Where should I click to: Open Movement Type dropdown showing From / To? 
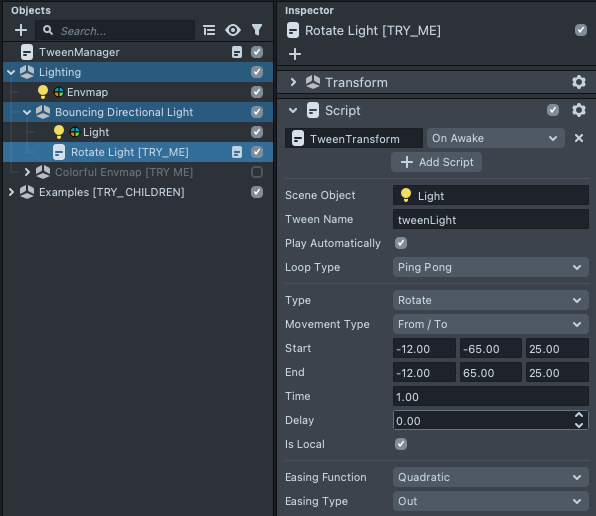(x=491, y=324)
